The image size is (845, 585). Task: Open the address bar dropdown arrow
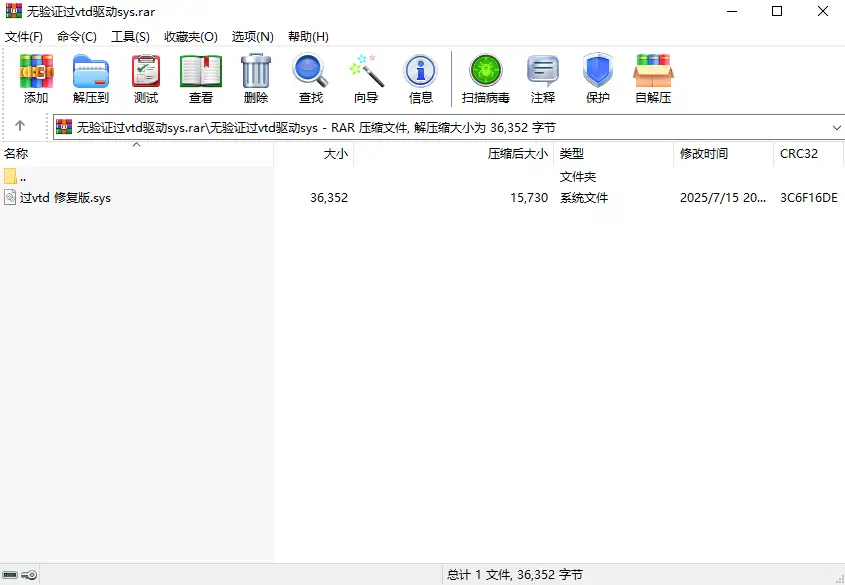[836, 127]
